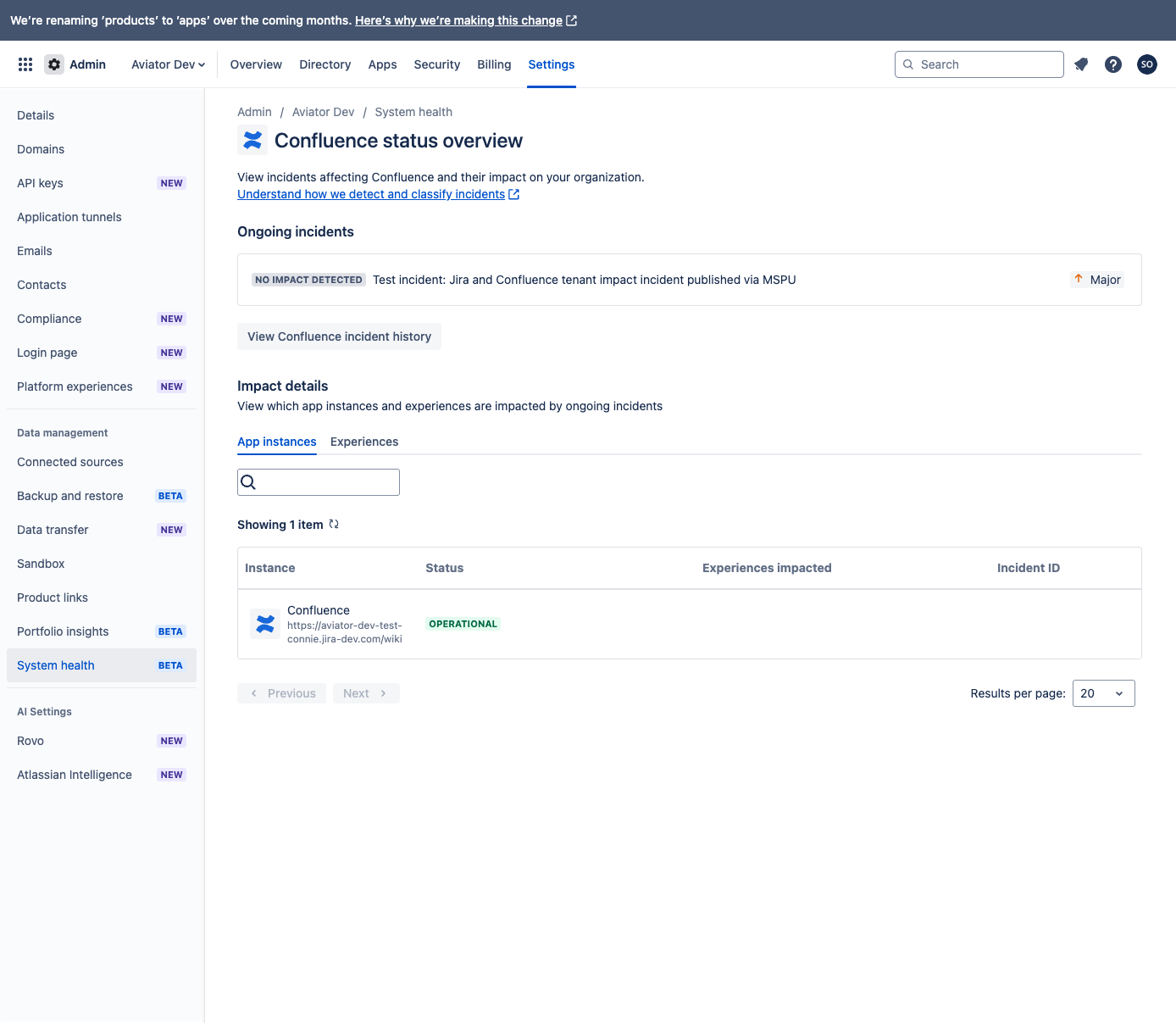
Task: Open Rovo in the sidebar
Action: click(x=102, y=741)
